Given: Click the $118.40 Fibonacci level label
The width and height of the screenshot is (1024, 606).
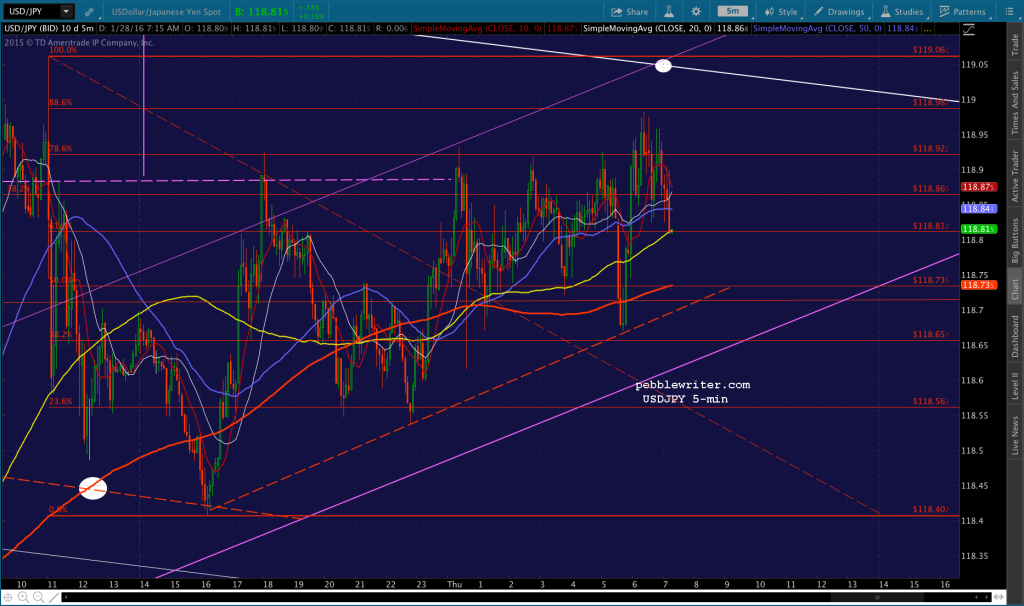Looking at the screenshot, I should click(x=931, y=509).
